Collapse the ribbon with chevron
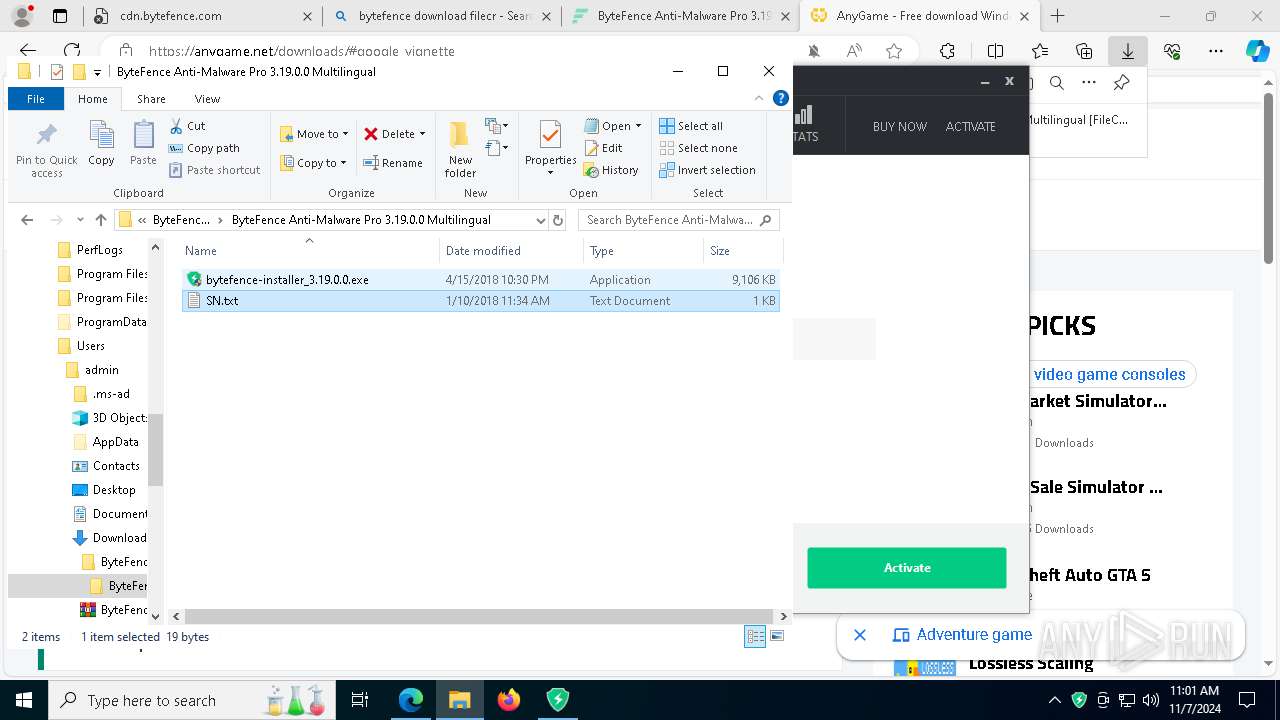The width and height of the screenshot is (1280, 720). [759, 98]
